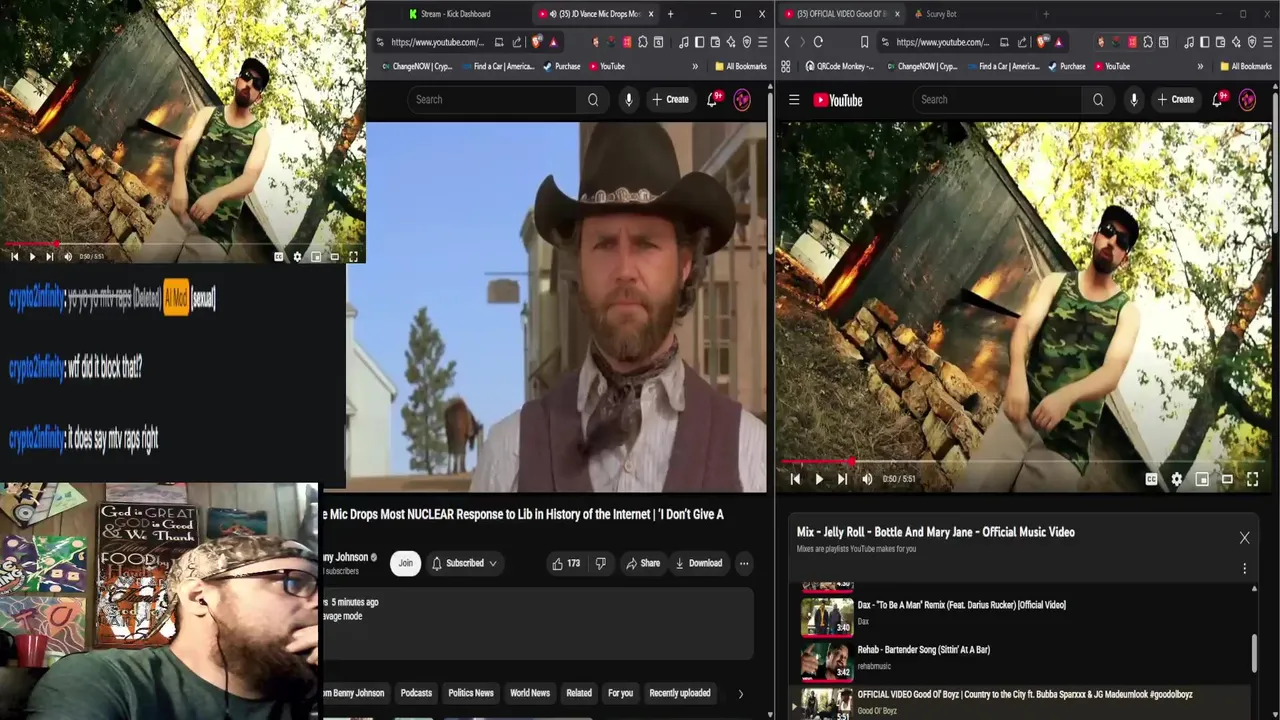Mute volume on the top-left overlay video
The image size is (1280, 720).
(x=68, y=257)
